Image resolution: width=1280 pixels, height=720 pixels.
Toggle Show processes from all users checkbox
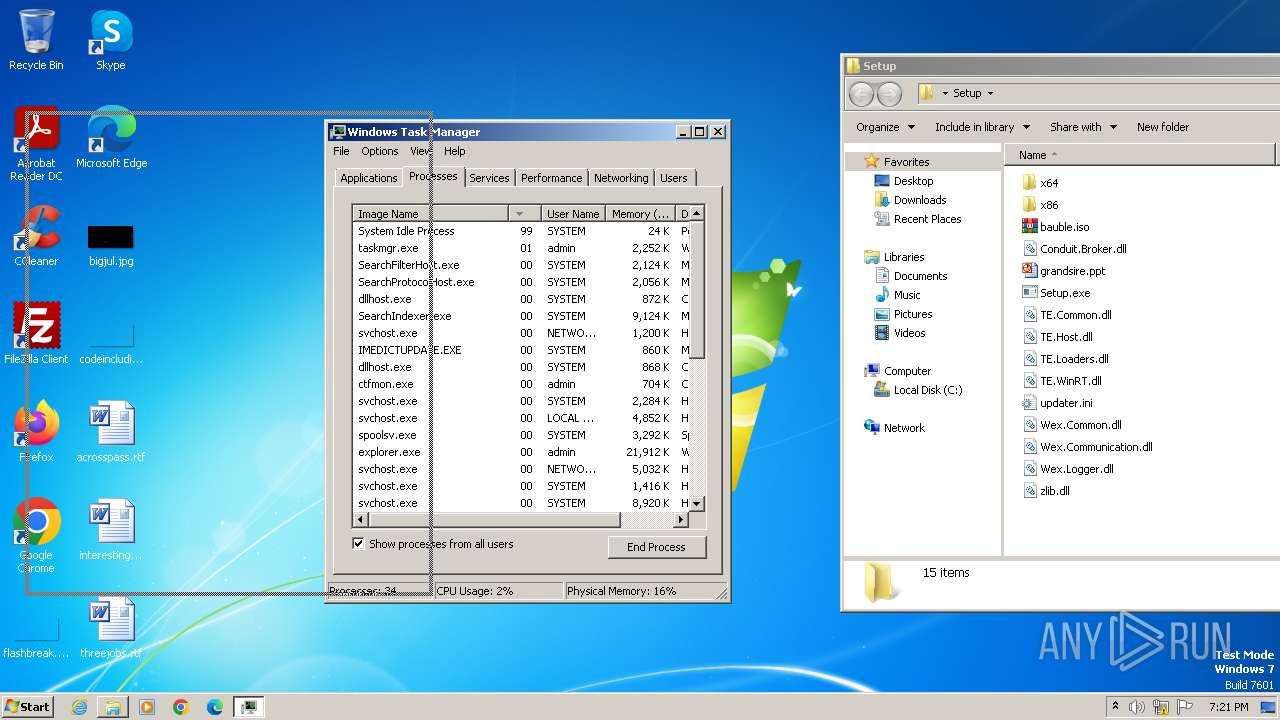point(358,544)
